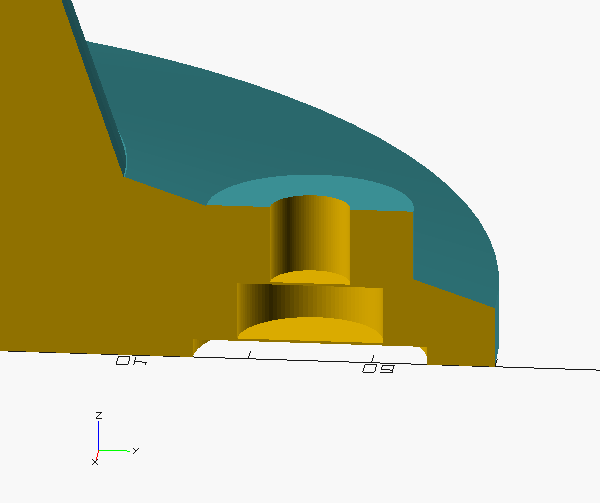This screenshot has width=600, height=503.
Task: Click the elliptical bottom face of upper cylinder
Action: [312, 277]
